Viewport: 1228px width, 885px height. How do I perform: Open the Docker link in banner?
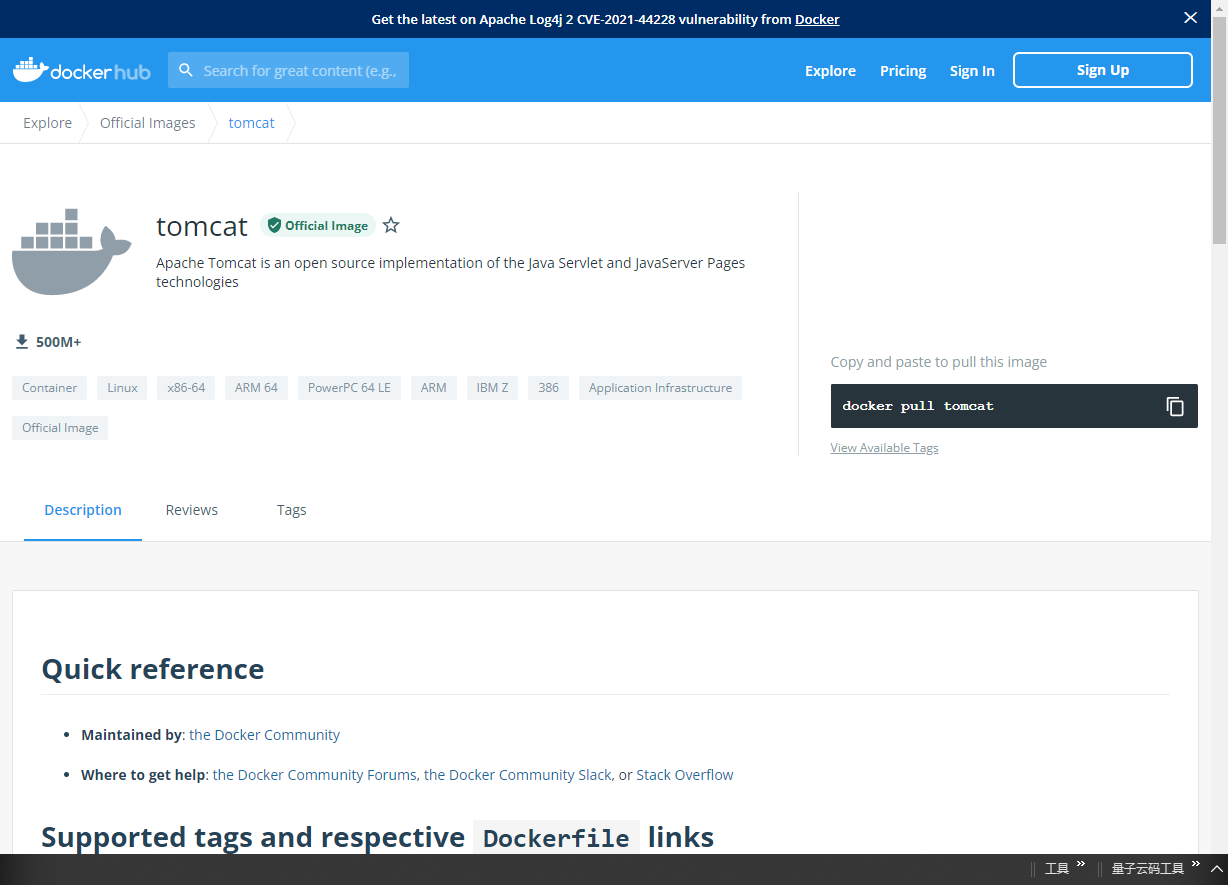pos(817,19)
